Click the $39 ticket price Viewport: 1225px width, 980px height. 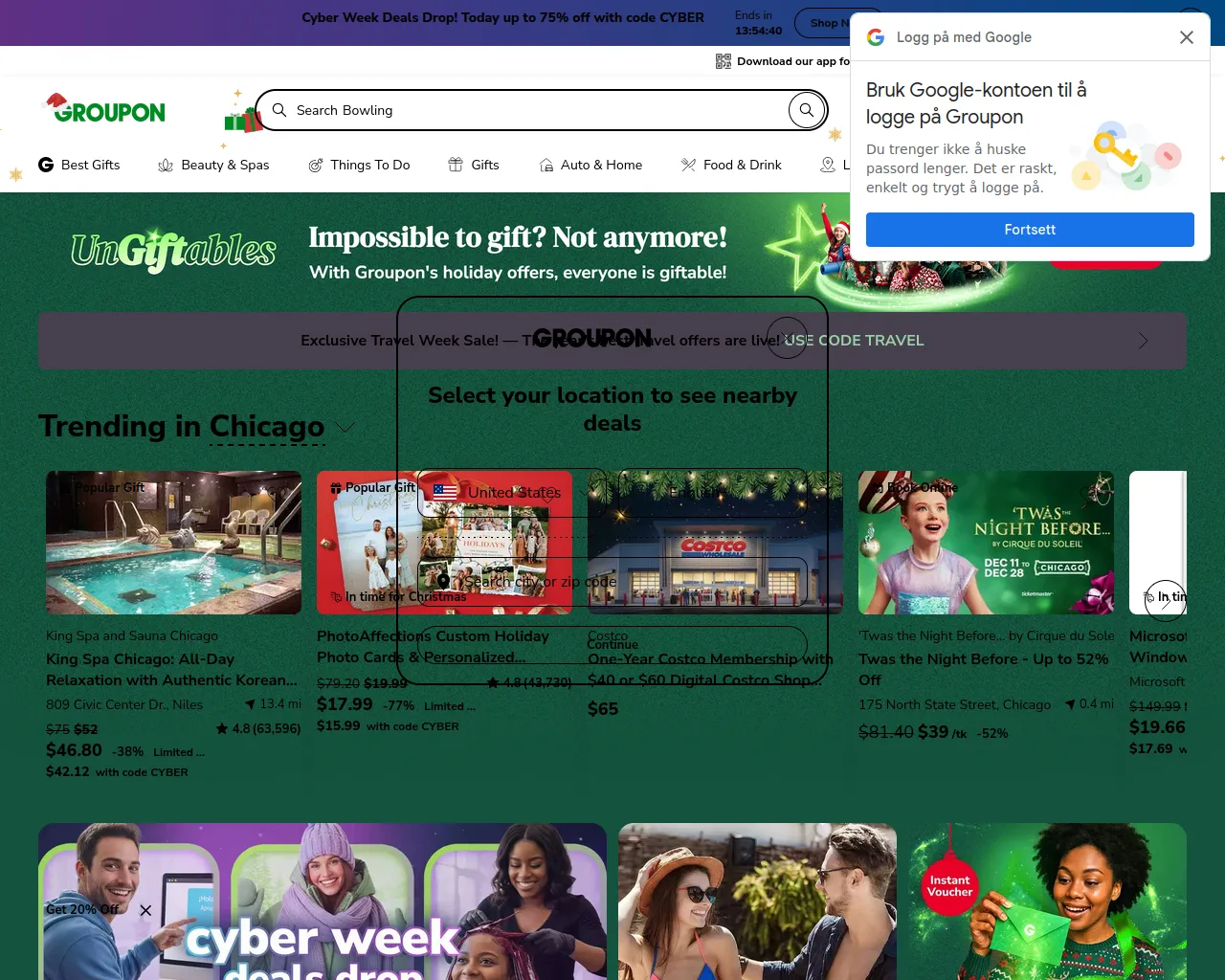(933, 732)
